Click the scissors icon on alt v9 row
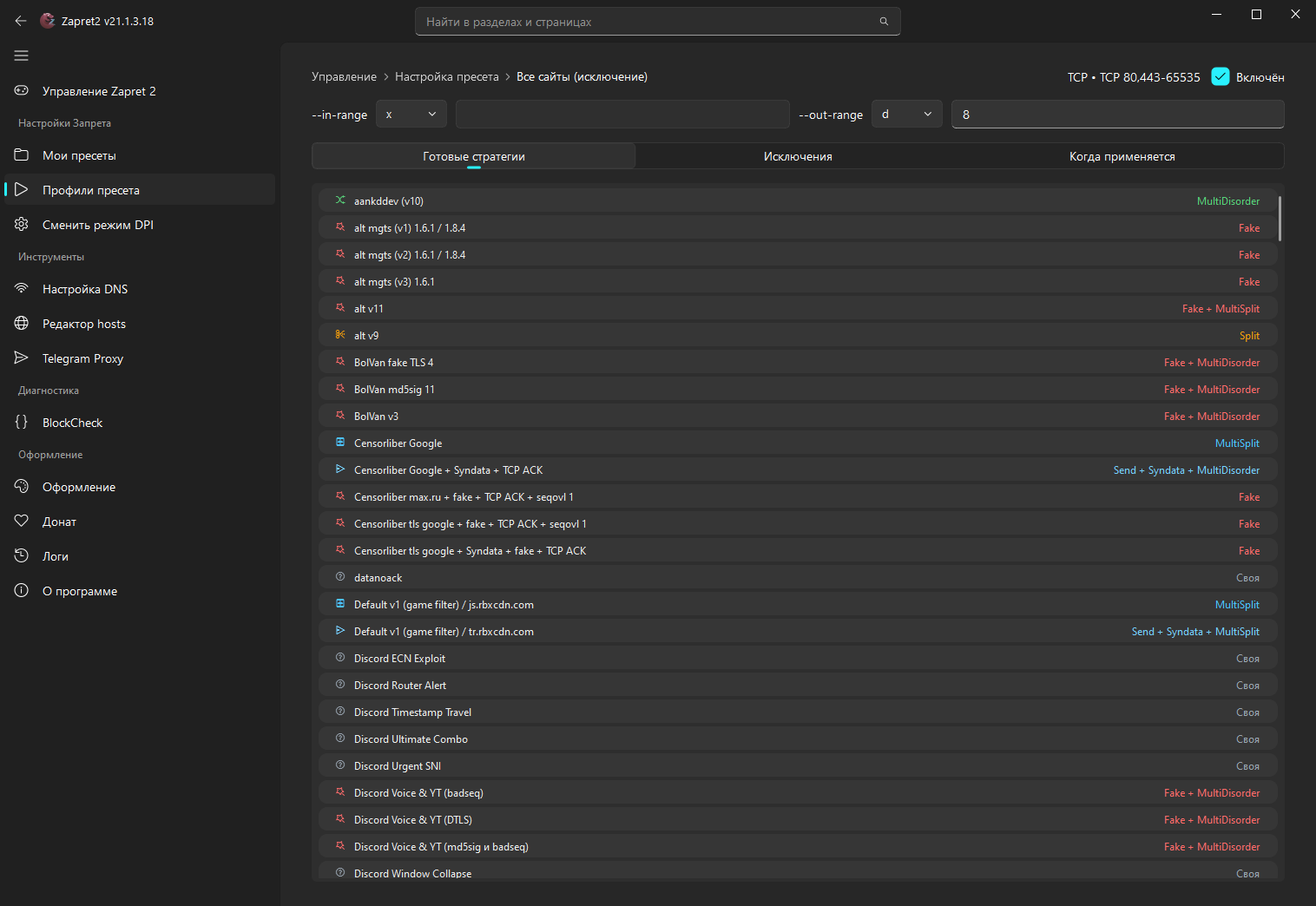The height and width of the screenshot is (906, 1316). (x=340, y=334)
